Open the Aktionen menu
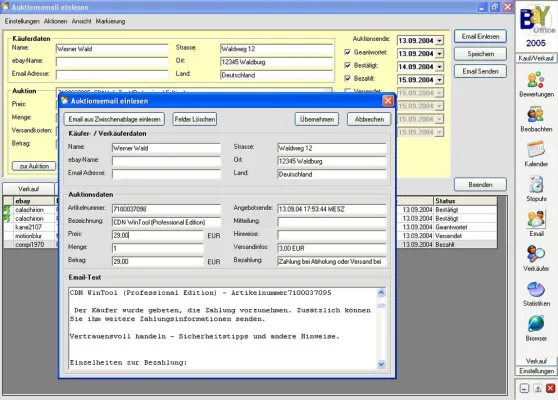 (56, 21)
